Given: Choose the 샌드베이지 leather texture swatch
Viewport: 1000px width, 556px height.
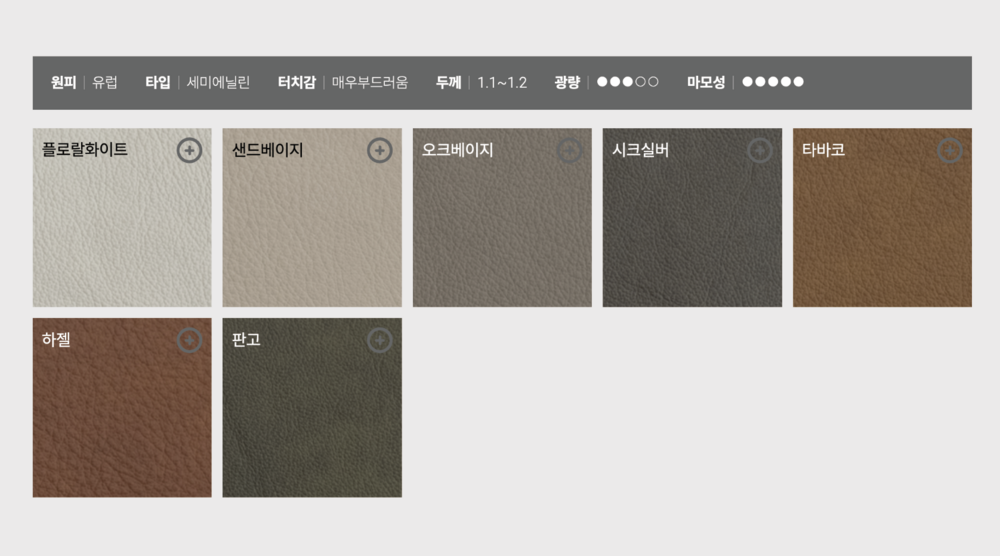Looking at the screenshot, I should coord(312,230).
